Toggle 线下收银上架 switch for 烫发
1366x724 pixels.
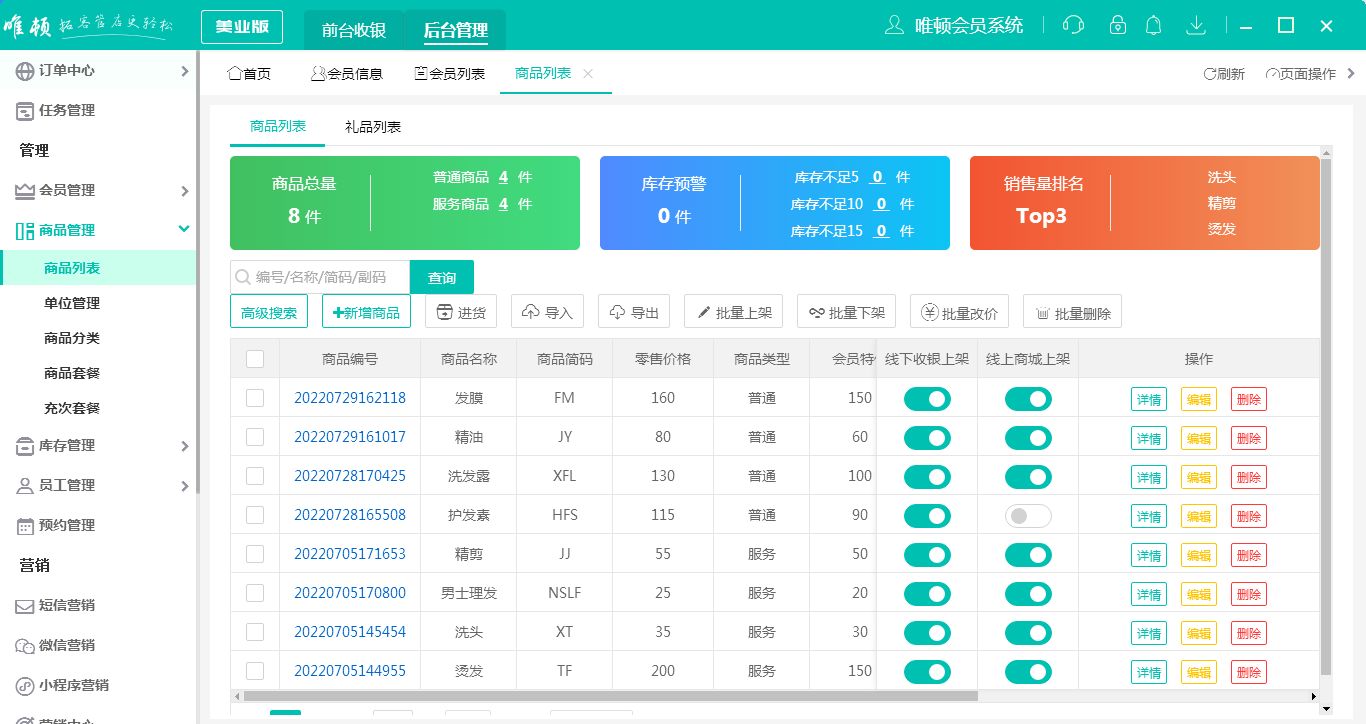(x=927, y=672)
